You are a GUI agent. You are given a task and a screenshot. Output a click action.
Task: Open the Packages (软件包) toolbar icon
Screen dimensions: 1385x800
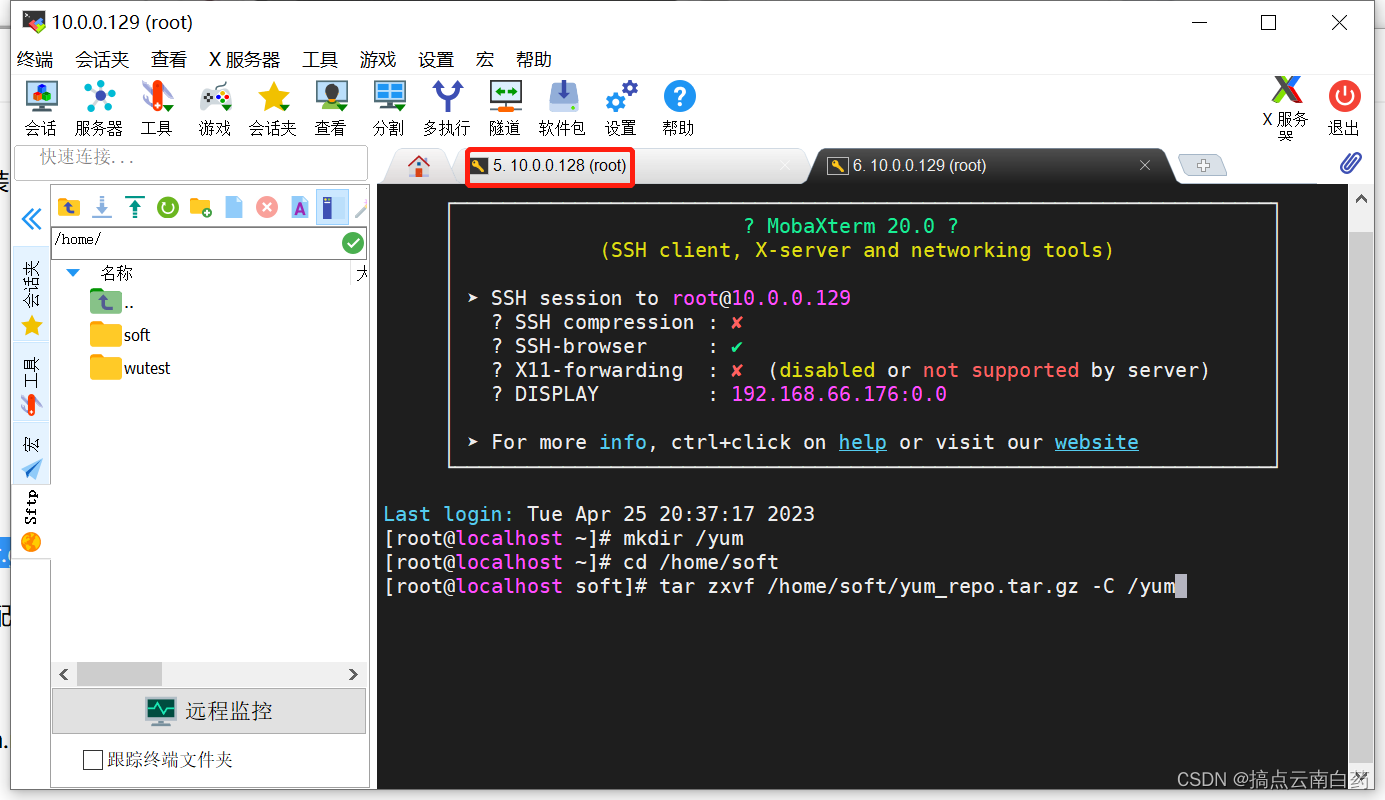pos(562,97)
